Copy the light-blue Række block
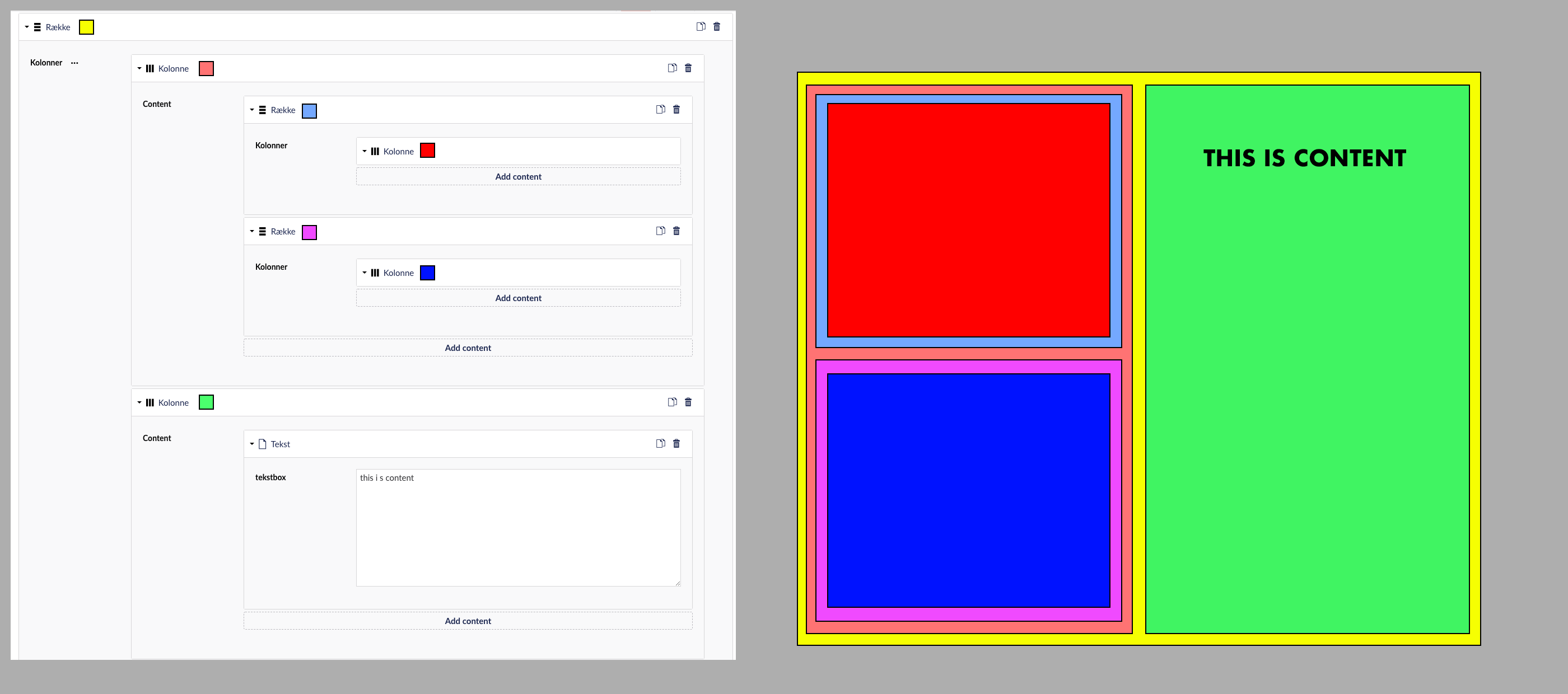1568x694 pixels. click(660, 110)
